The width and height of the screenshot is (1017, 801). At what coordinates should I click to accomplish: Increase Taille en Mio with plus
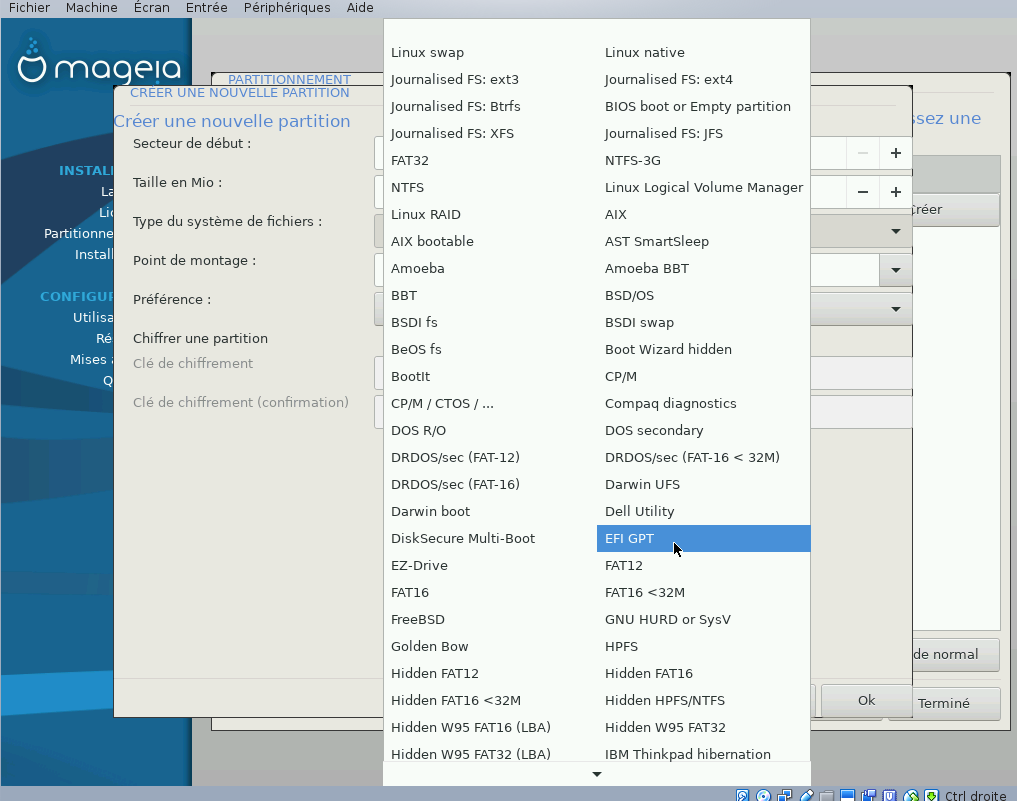896,192
